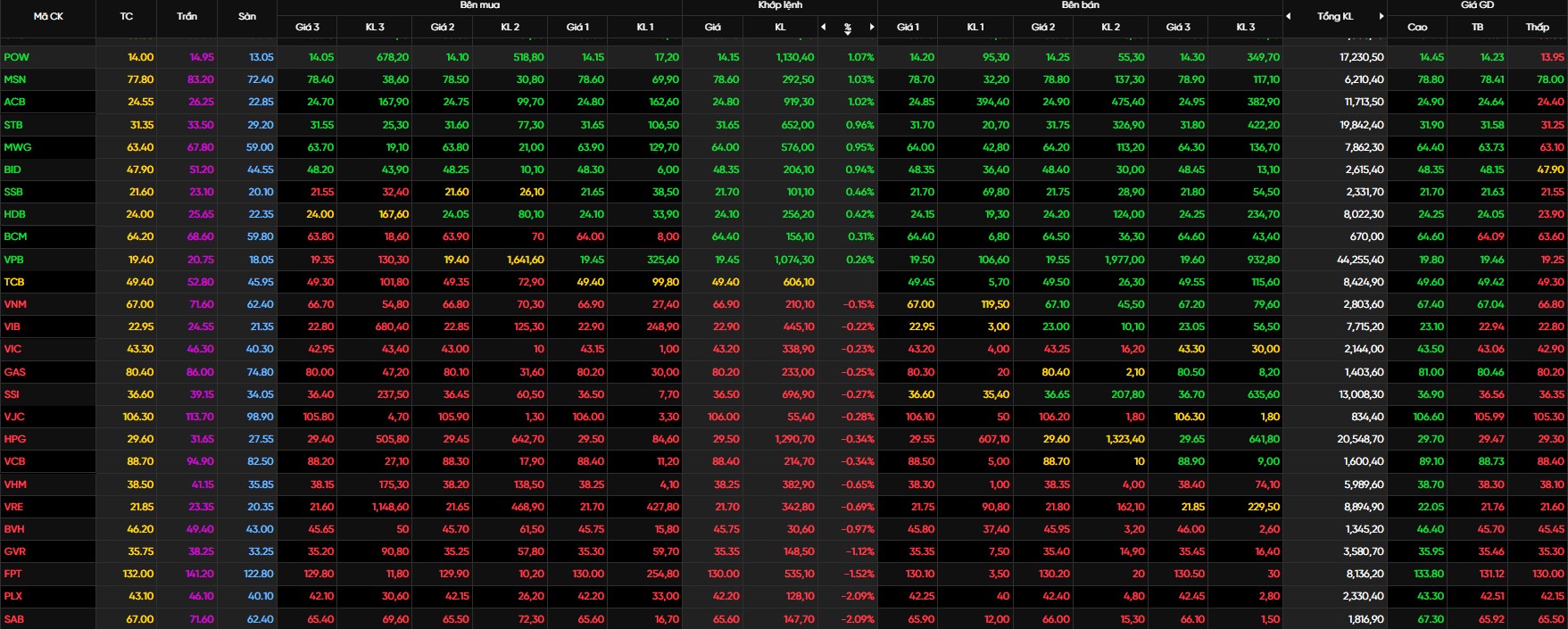Click HPG total volume 20,548,70
The width and height of the screenshot is (1568, 629).
1361,439
